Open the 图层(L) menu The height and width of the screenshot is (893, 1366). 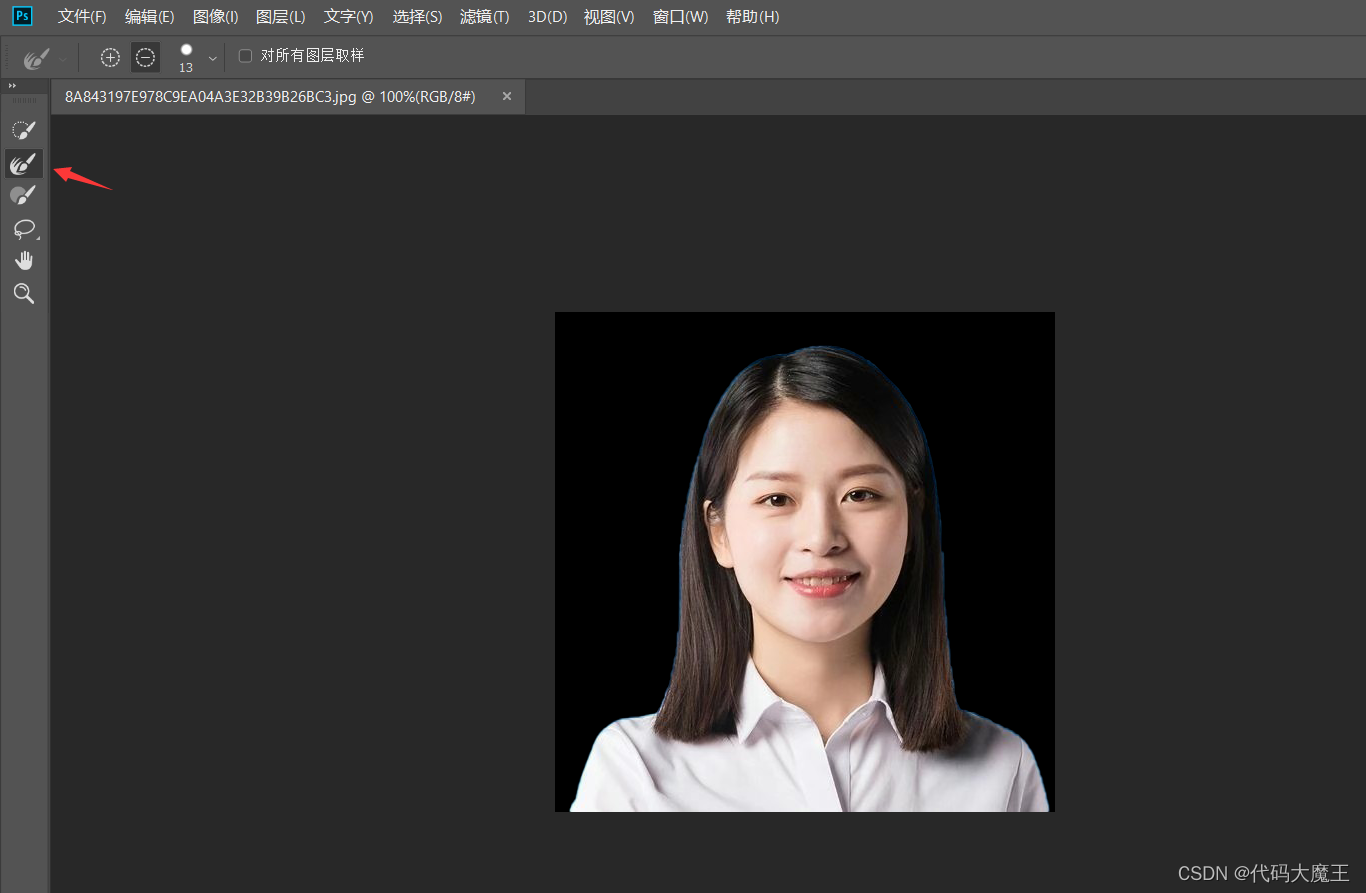[280, 17]
